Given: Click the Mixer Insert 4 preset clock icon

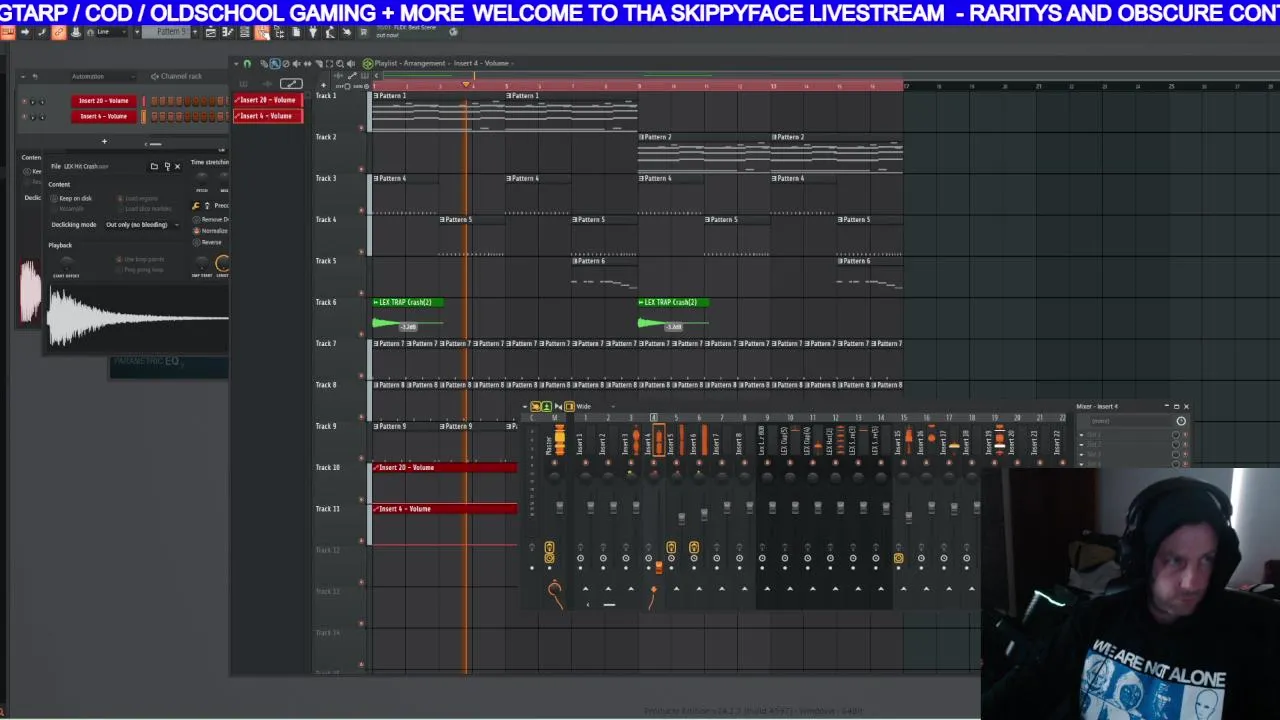Looking at the screenshot, I should pyautogui.click(x=1181, y=421).
